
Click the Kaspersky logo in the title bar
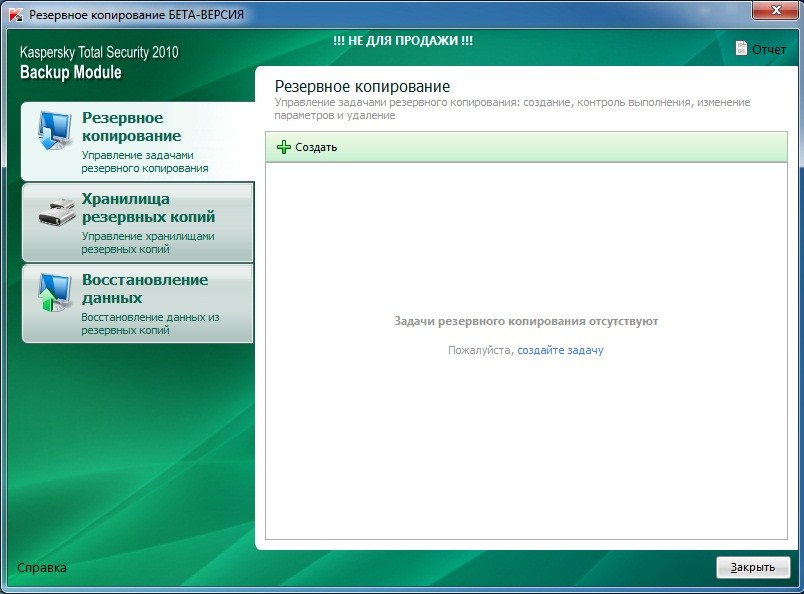pos(16,14)
